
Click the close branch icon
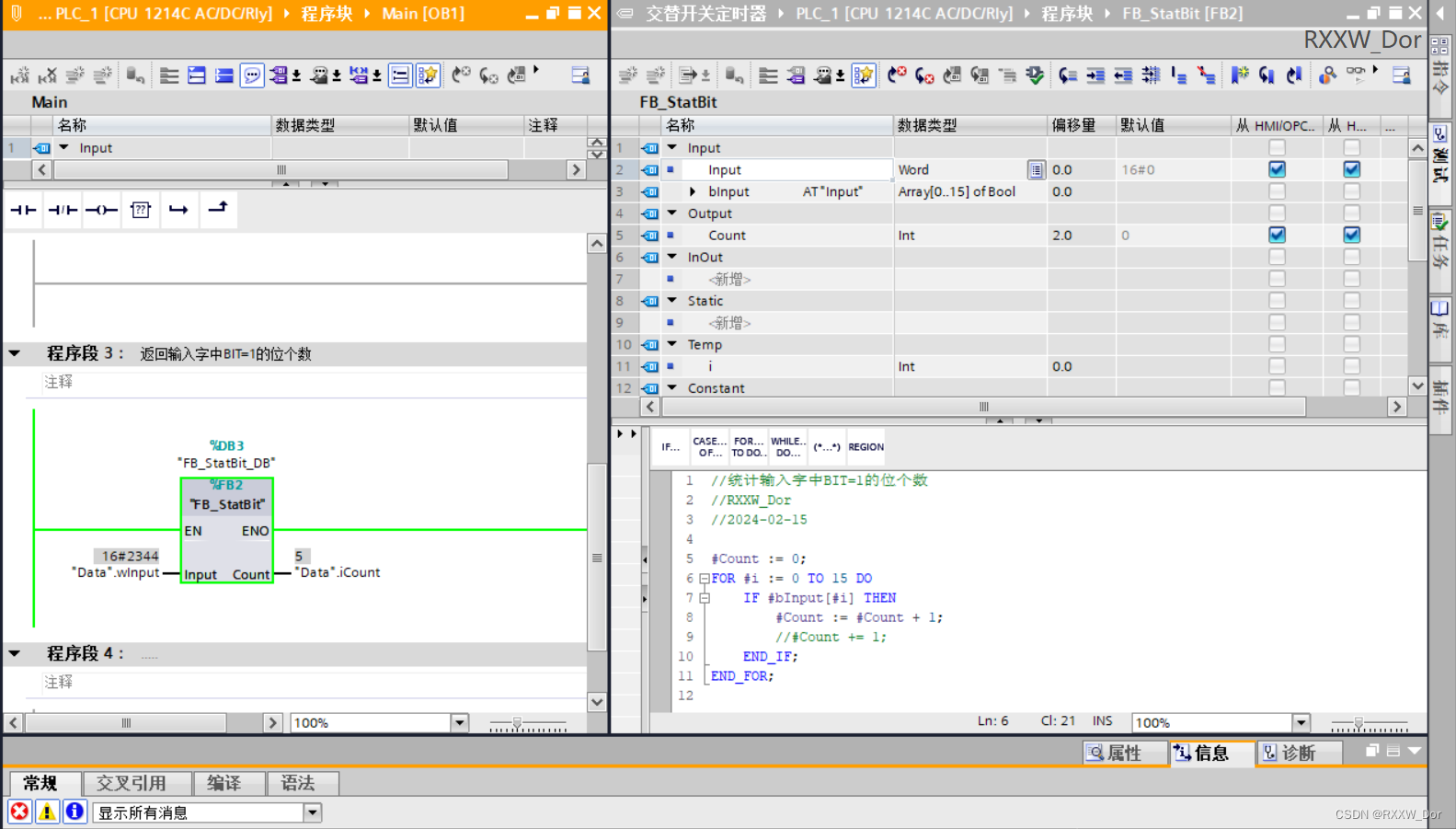(218, 209)
